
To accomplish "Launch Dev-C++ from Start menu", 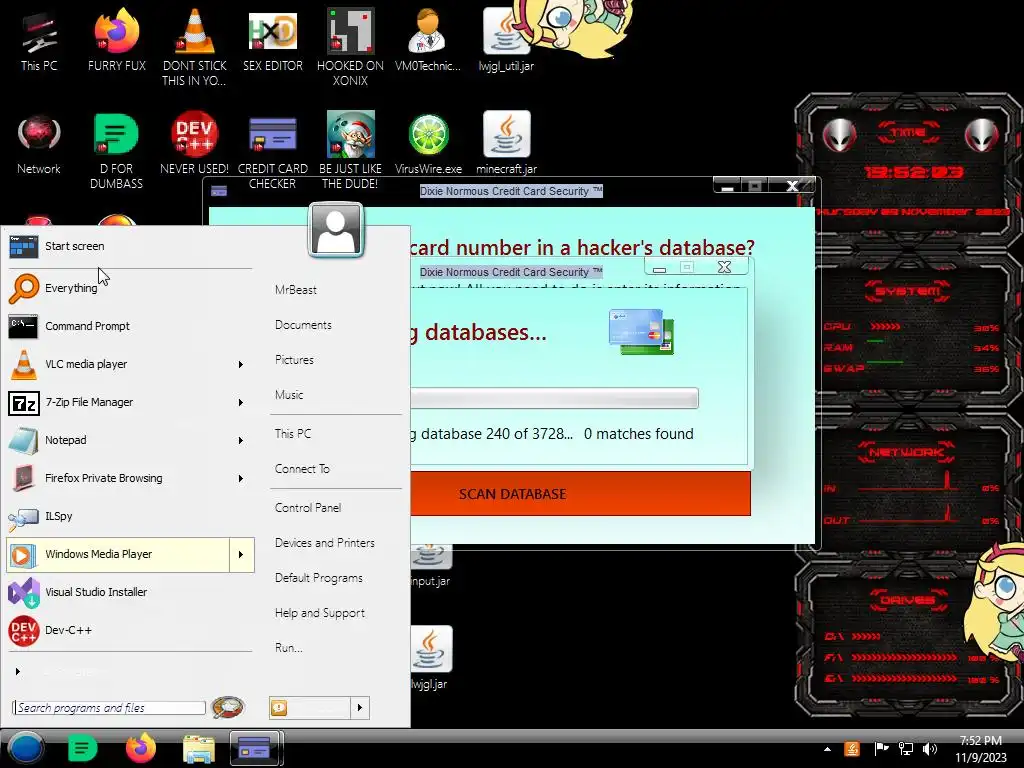I will pos(129,630).
